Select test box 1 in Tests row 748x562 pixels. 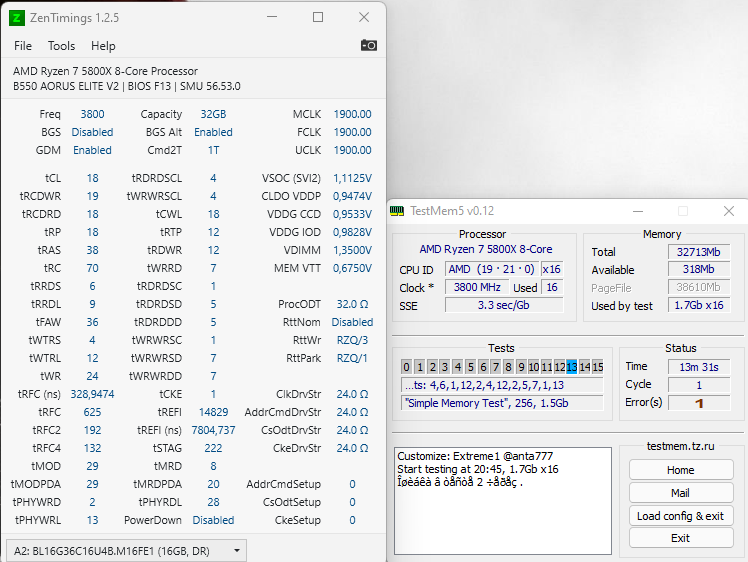[419, 366]
